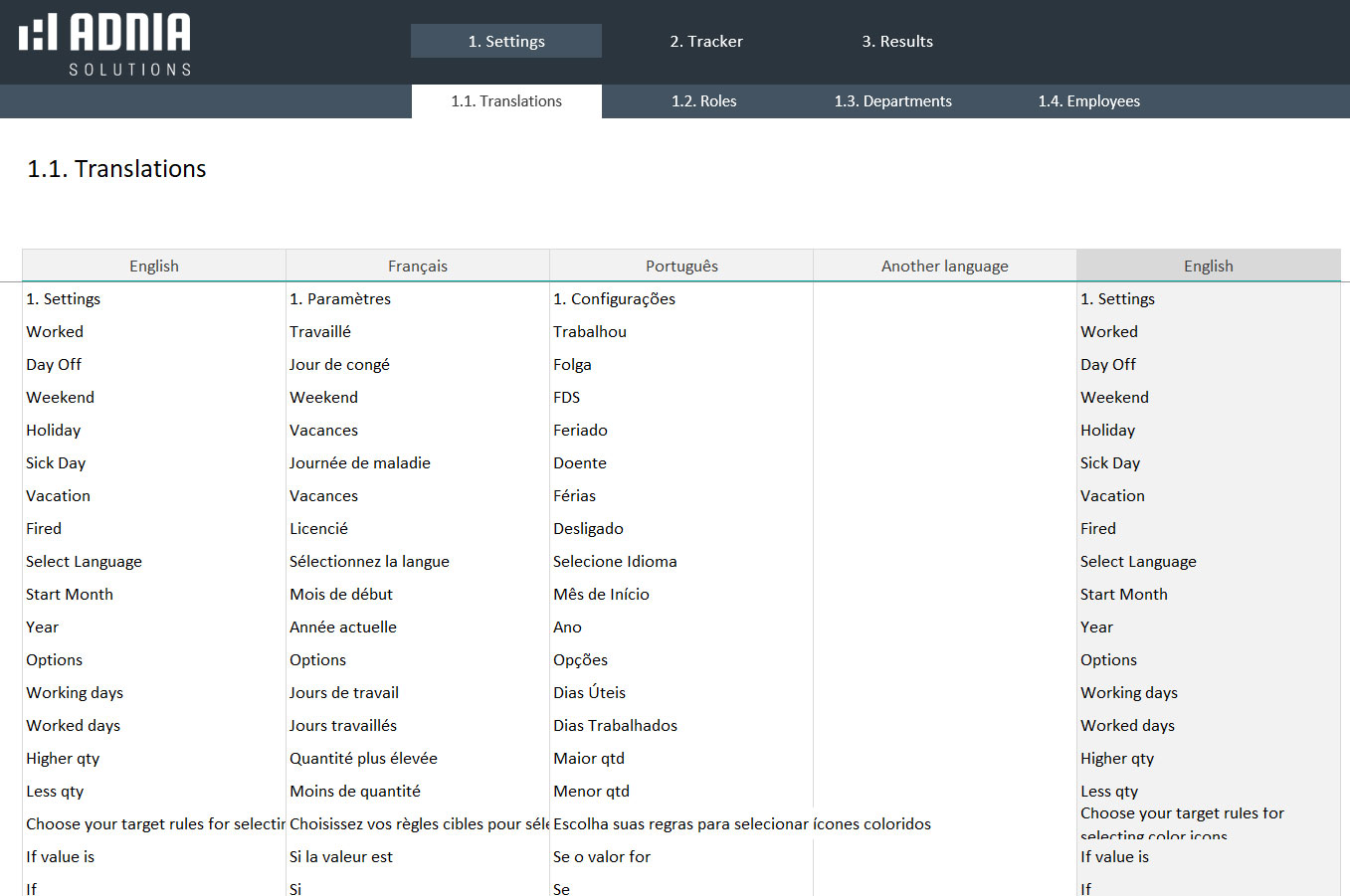Screen dimensions: 1350x896
Task: Select the first English column header
Action: pos(153,266)
